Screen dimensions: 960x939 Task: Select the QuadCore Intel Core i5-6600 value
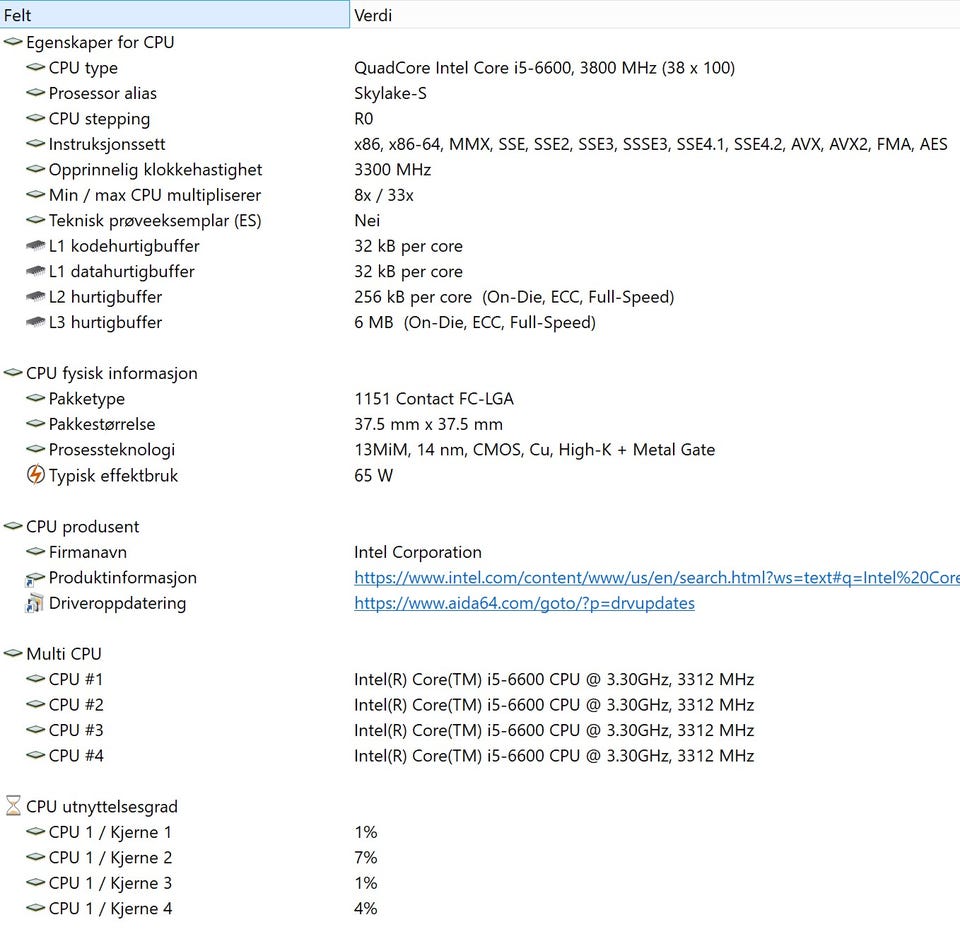(x=544, y=67)
